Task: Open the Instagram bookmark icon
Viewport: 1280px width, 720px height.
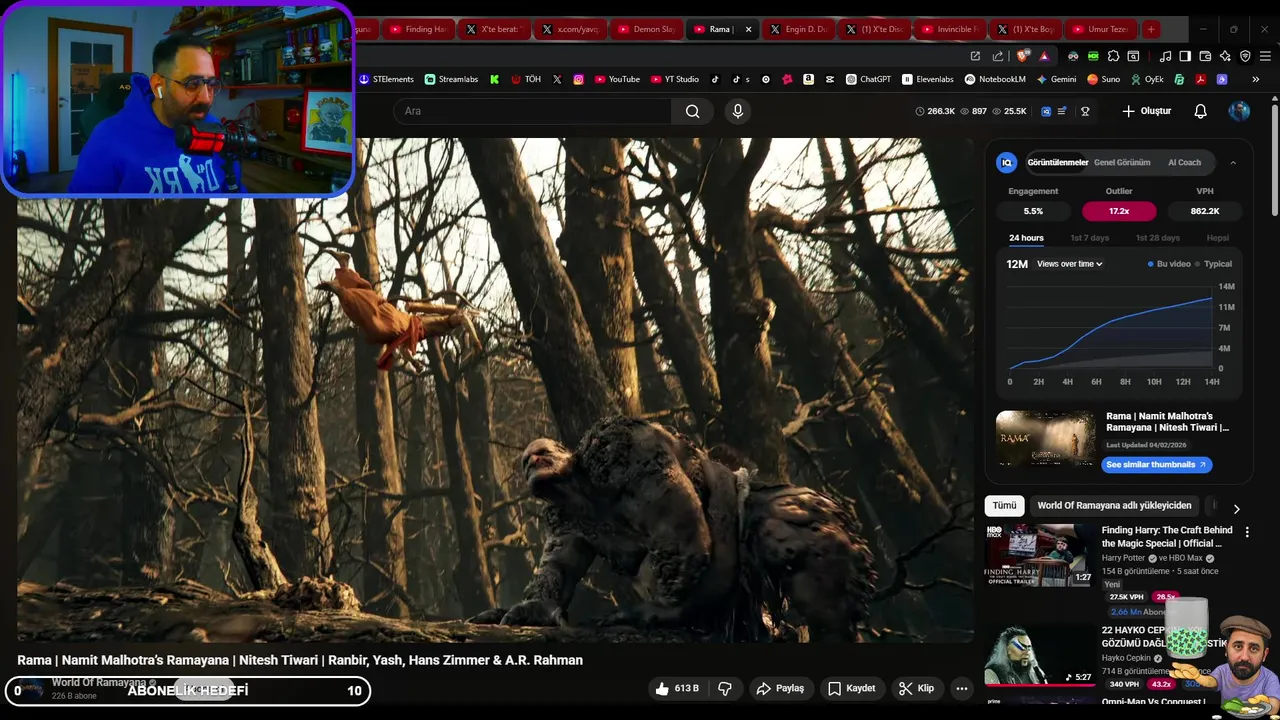Action: point(578,79)
